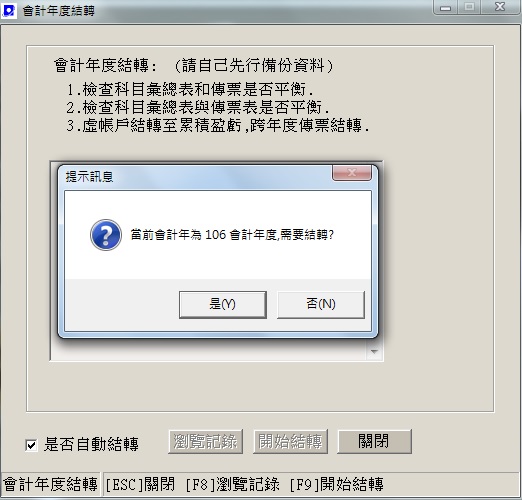Click [ESC]關閉 in the status bar
This screenshot has width=522, height=500.
[x=140, y=485]
